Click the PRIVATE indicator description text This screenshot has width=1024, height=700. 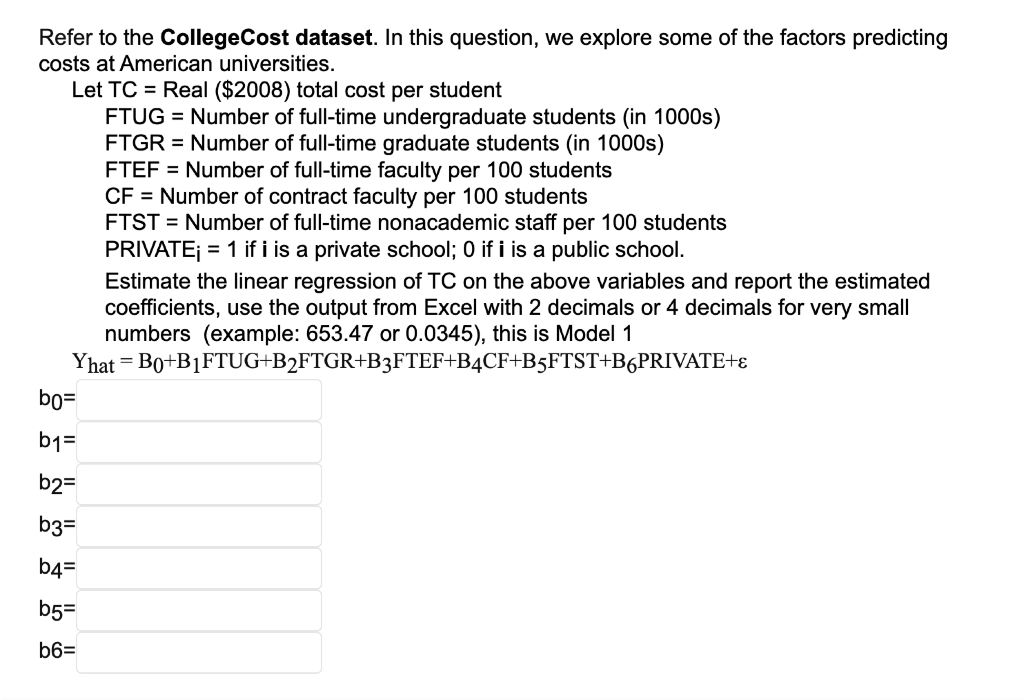pos(395,249)
